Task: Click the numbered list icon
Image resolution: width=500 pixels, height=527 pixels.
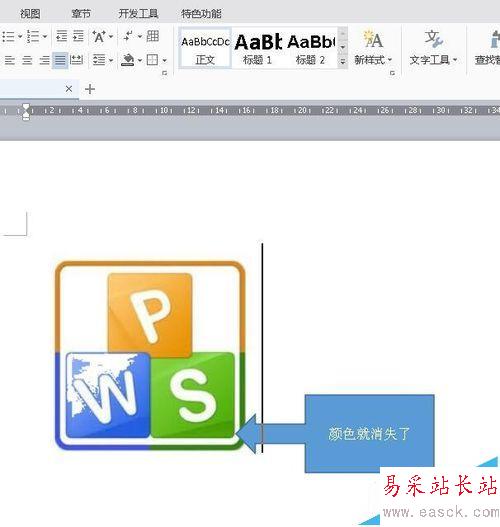Action: (x=33, y=36)
